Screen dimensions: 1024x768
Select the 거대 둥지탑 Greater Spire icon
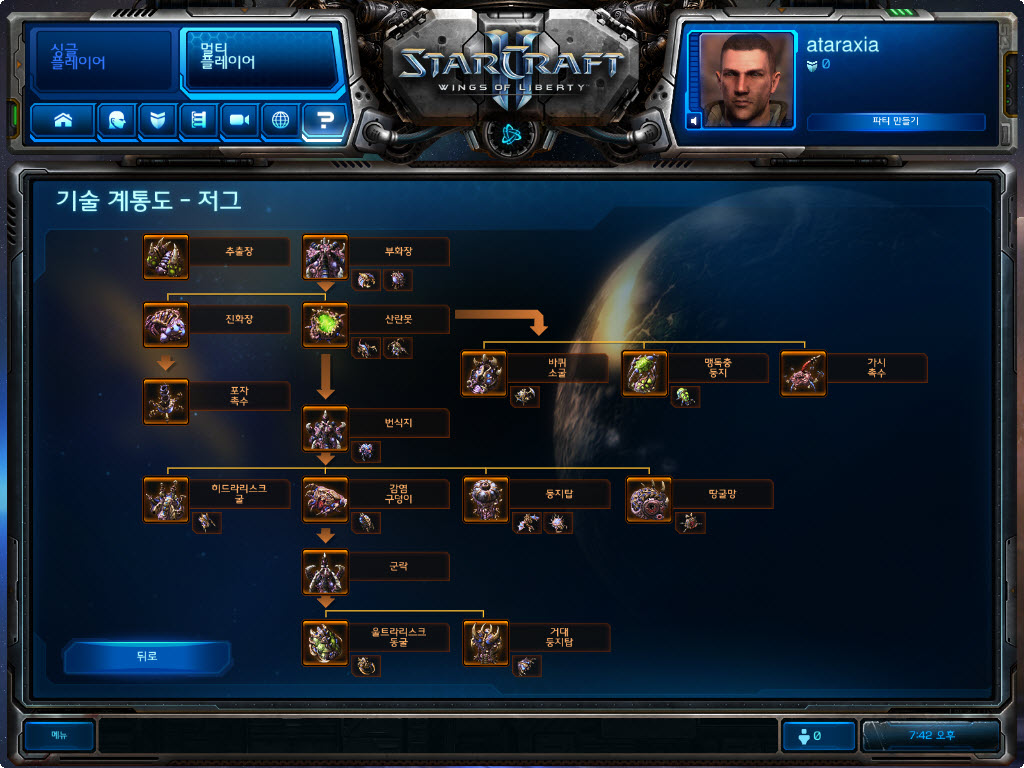pyautogui.click(x=486, y=643)
